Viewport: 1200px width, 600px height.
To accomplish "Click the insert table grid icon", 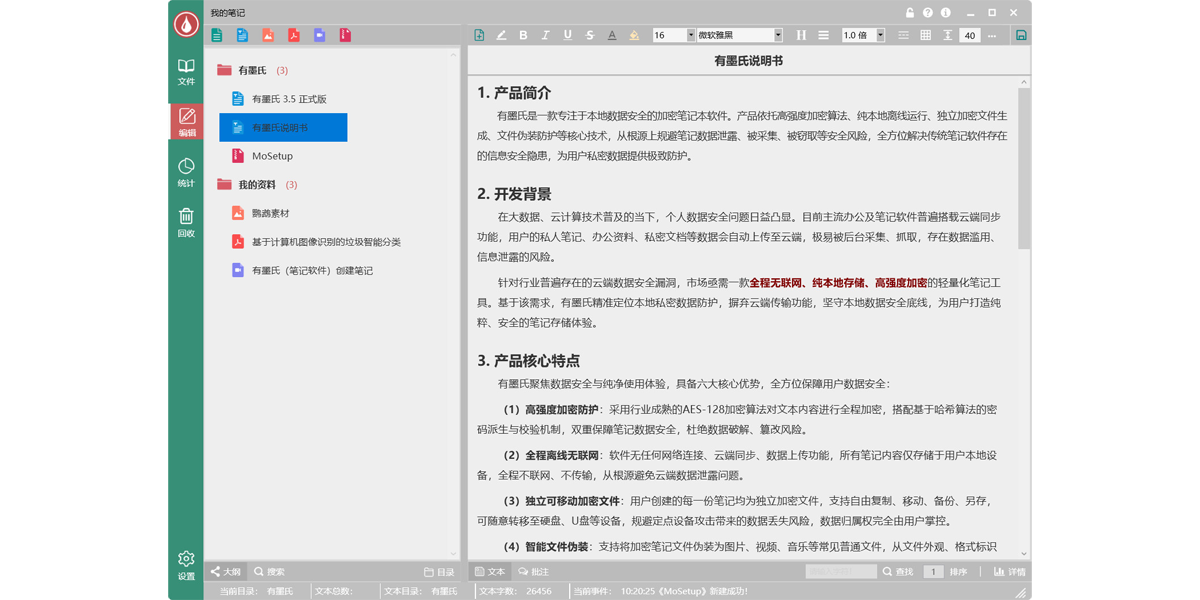I will pyautogui.click(x=926, y=35).
